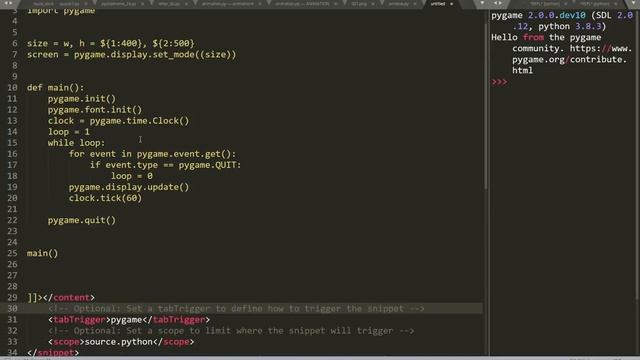Click 'if event.type == pygame.QUIT:' line
The image size is (640, 360).
coord(166,164)
